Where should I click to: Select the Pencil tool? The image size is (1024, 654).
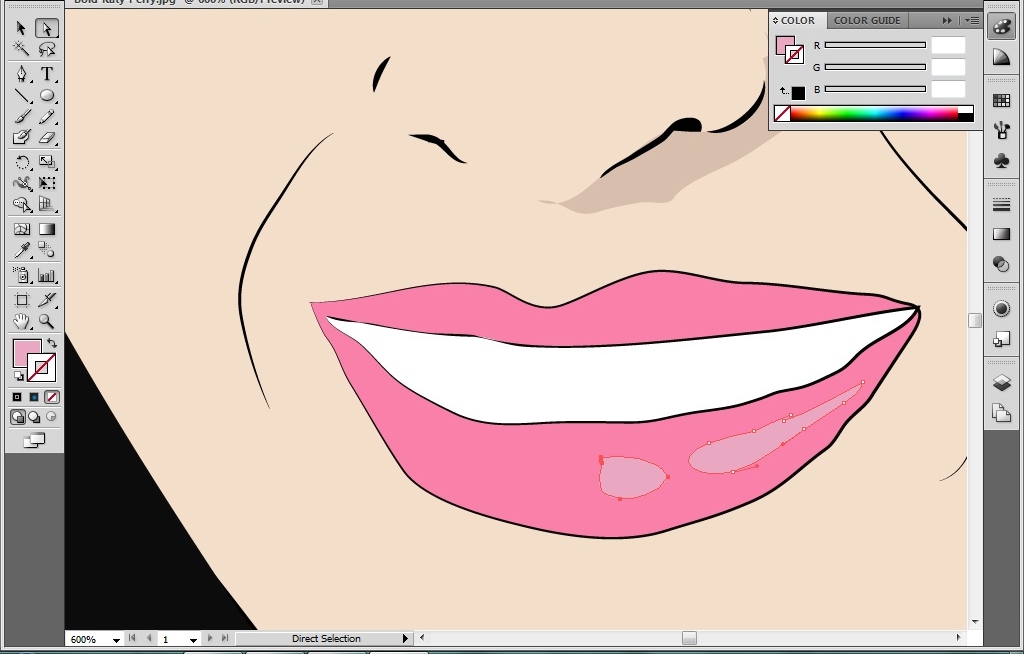(46, 116)
